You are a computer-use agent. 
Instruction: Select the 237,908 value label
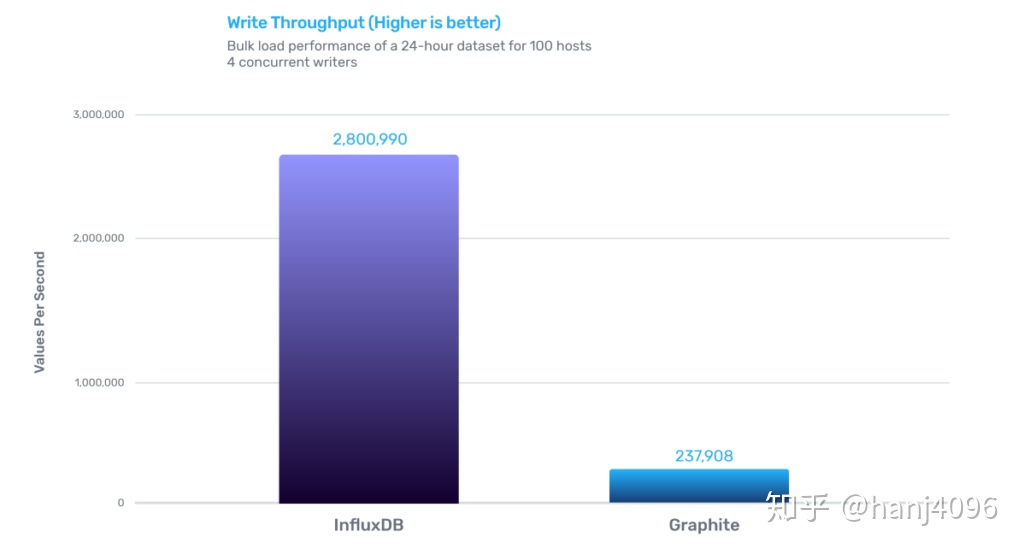[704, 456]
